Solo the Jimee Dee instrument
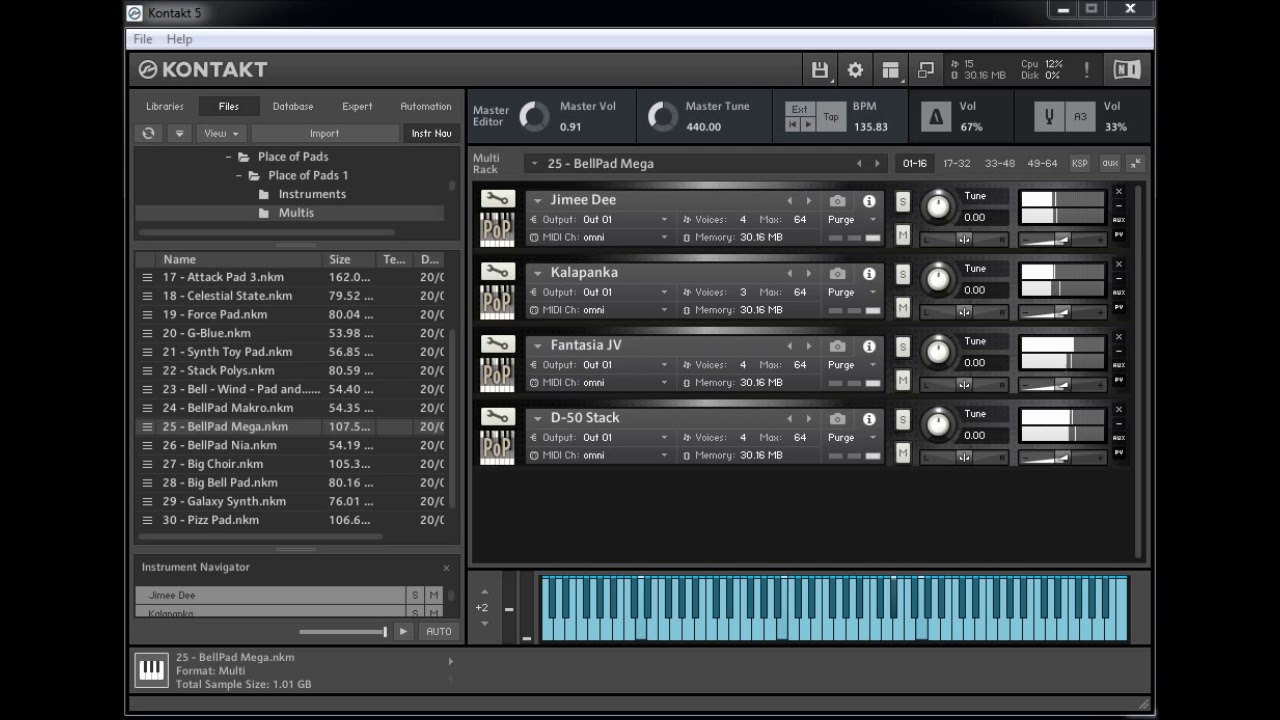 (902, 202)
